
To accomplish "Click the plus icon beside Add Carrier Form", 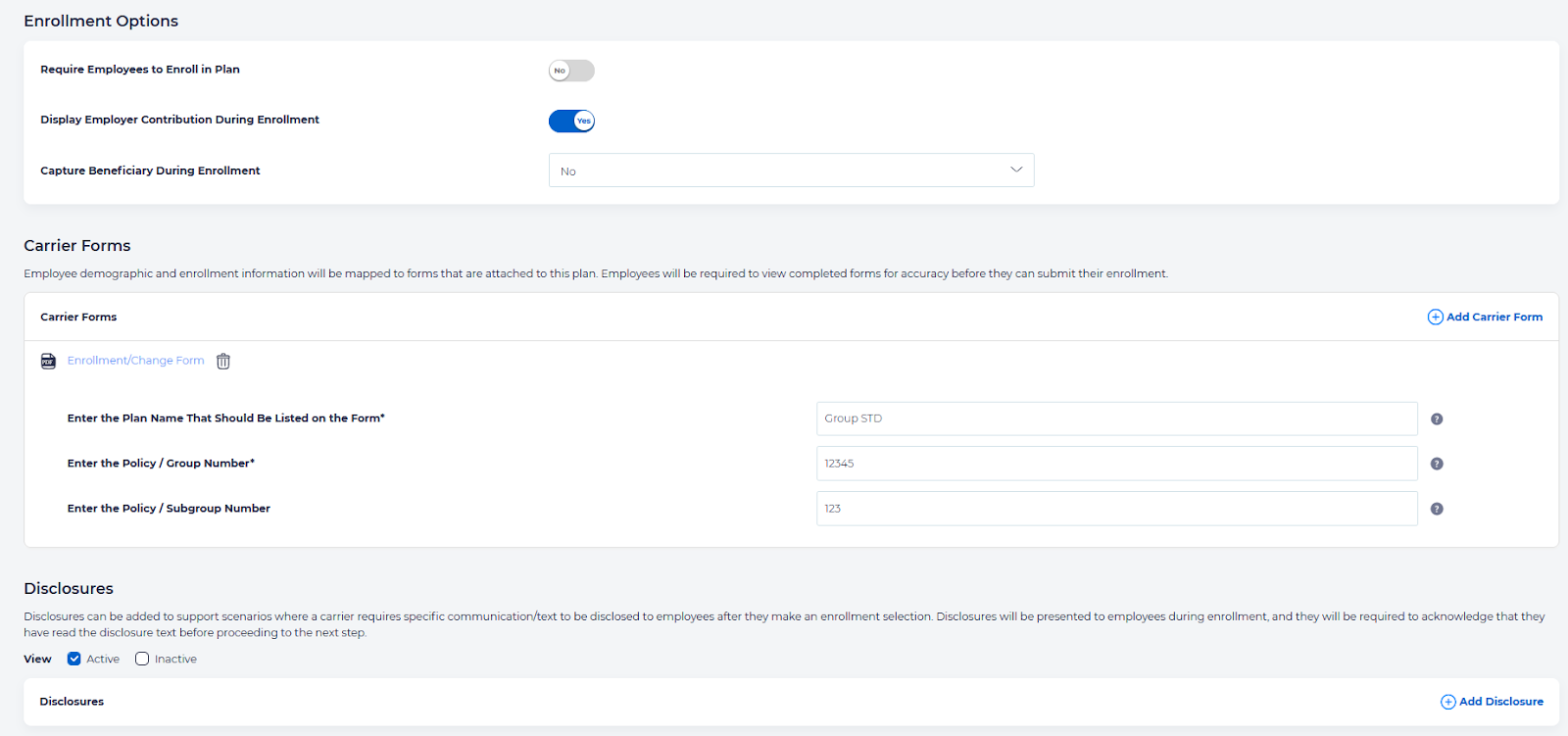I will (1435, 317).
